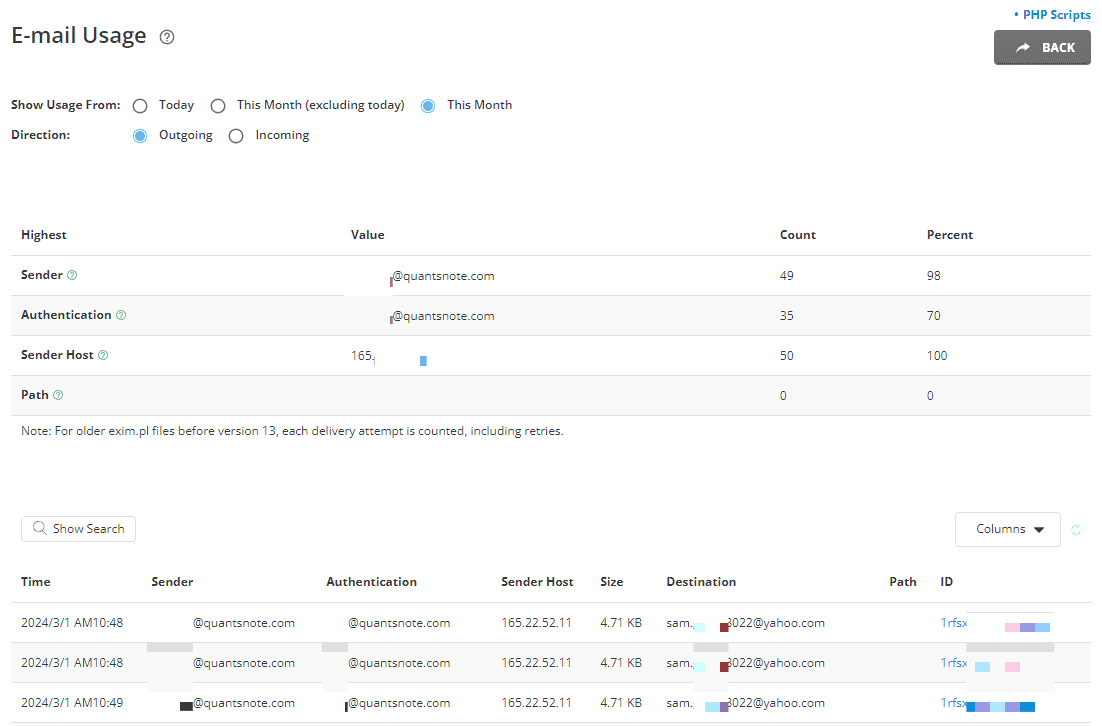Open message ID link for 10:49 row
Screen dimensions: 1102x726
954,703
